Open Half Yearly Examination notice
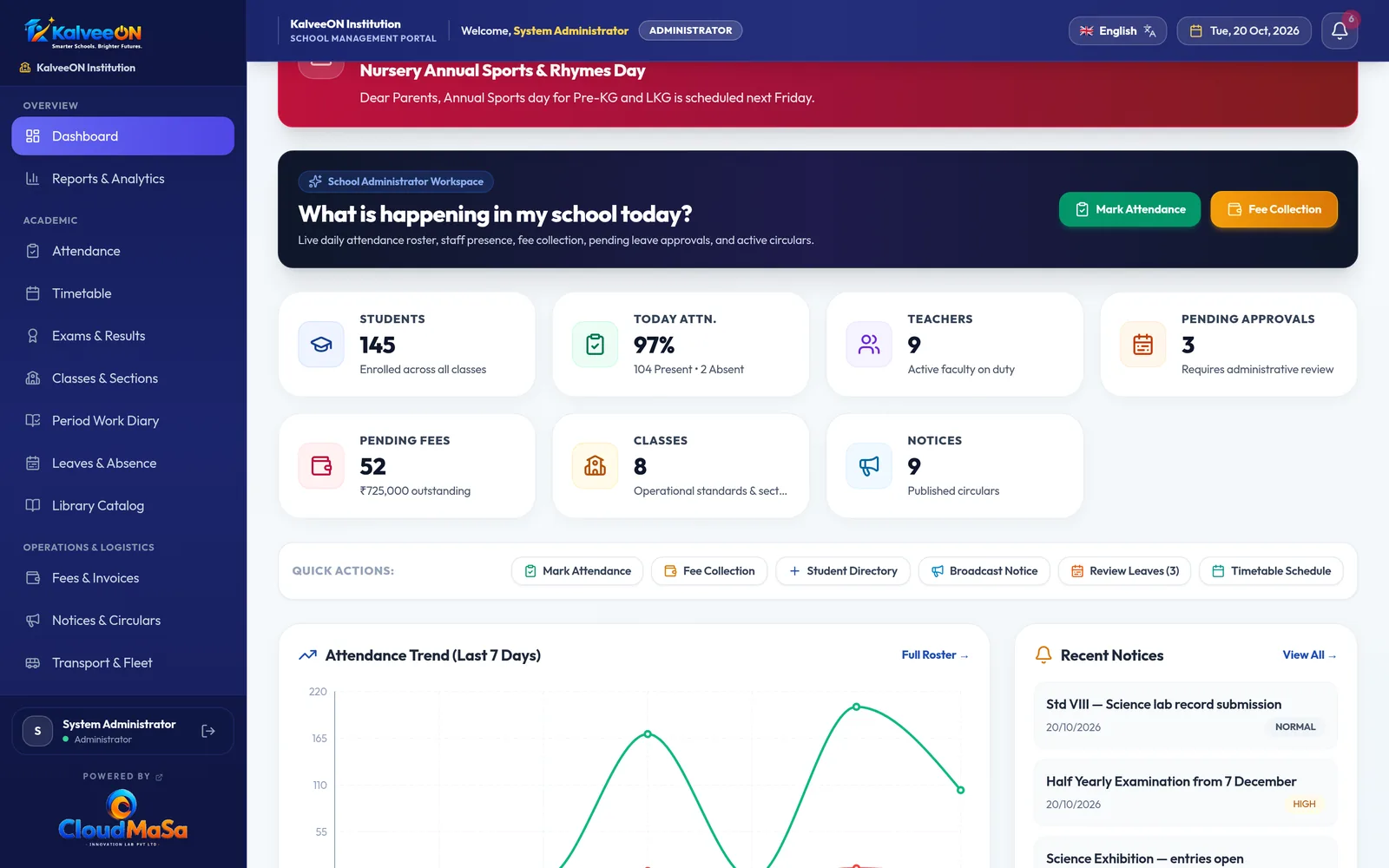The height and width of the screenshot is (868, 1389). [x=1185, y=792]
